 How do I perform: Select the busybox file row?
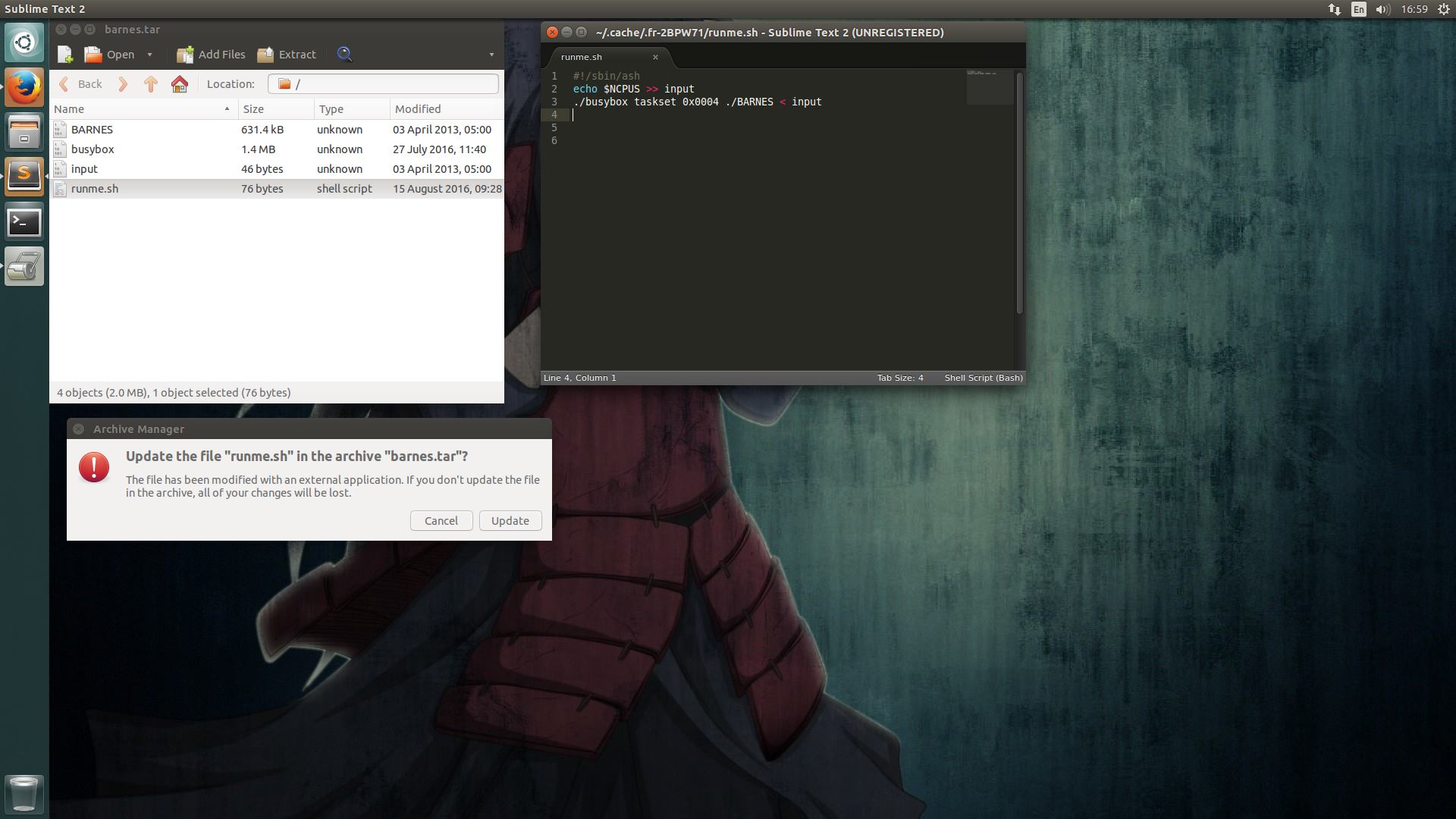93,149
